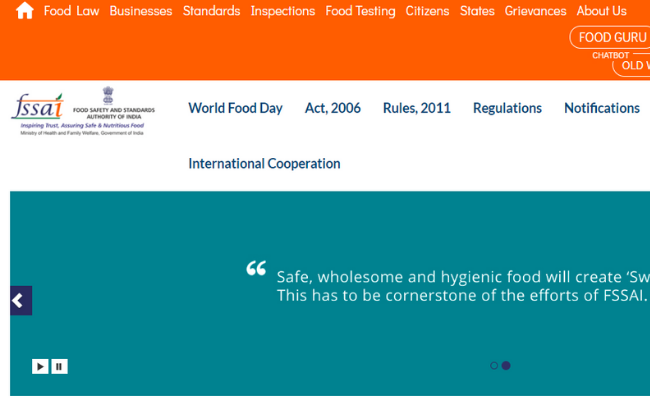Open the Food Law menu
650x400 pixels.
(71, 11)
